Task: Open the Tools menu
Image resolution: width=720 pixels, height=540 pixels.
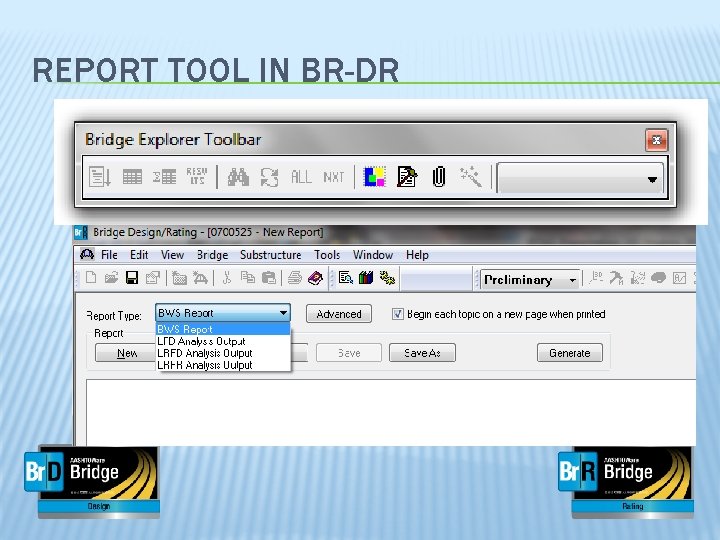Action: (x=327, y=255)
